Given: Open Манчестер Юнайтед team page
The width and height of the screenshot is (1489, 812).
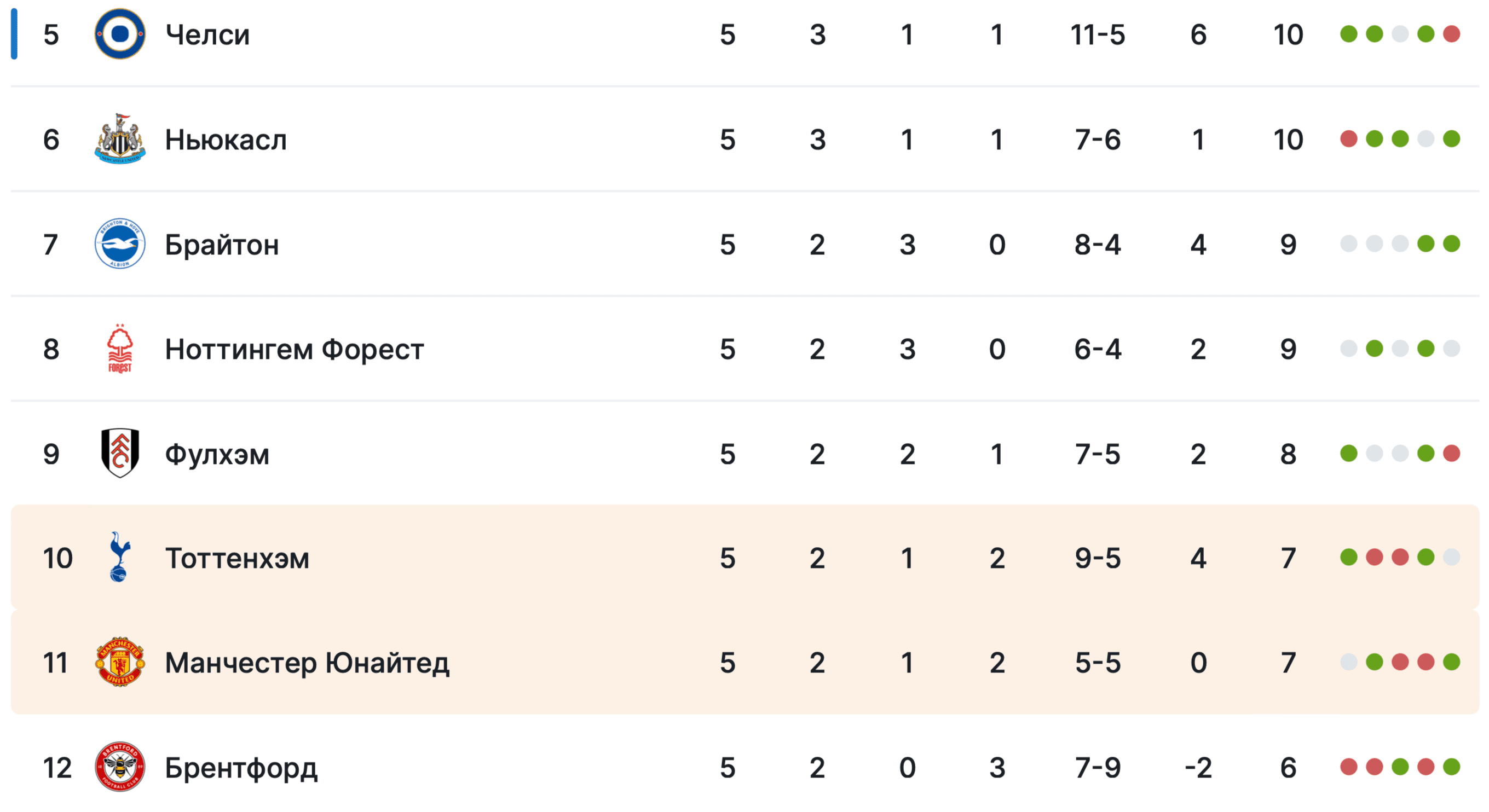Looking at the screenshot, I should 307,663.
